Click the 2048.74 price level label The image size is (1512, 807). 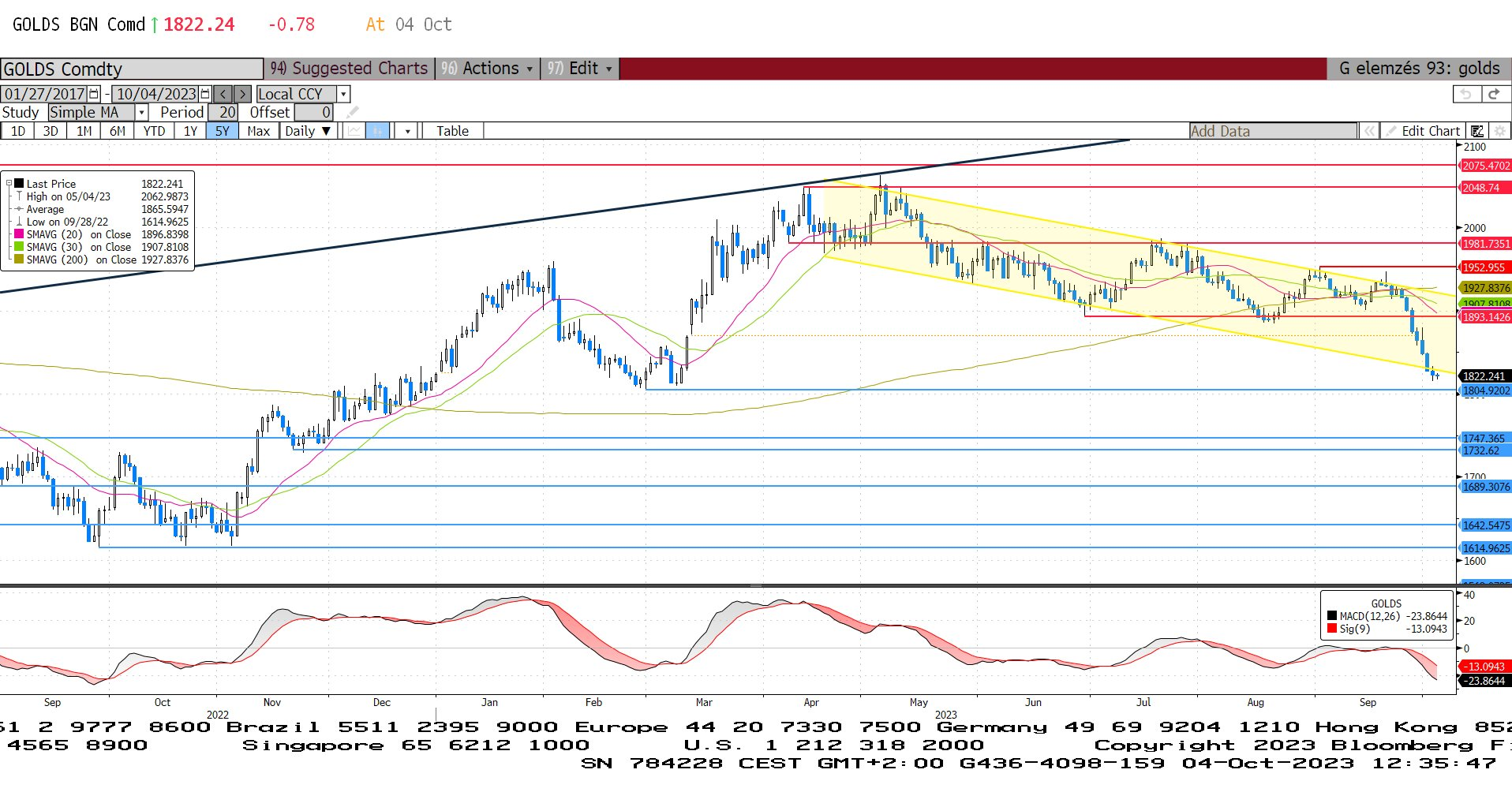(1486, 188)
